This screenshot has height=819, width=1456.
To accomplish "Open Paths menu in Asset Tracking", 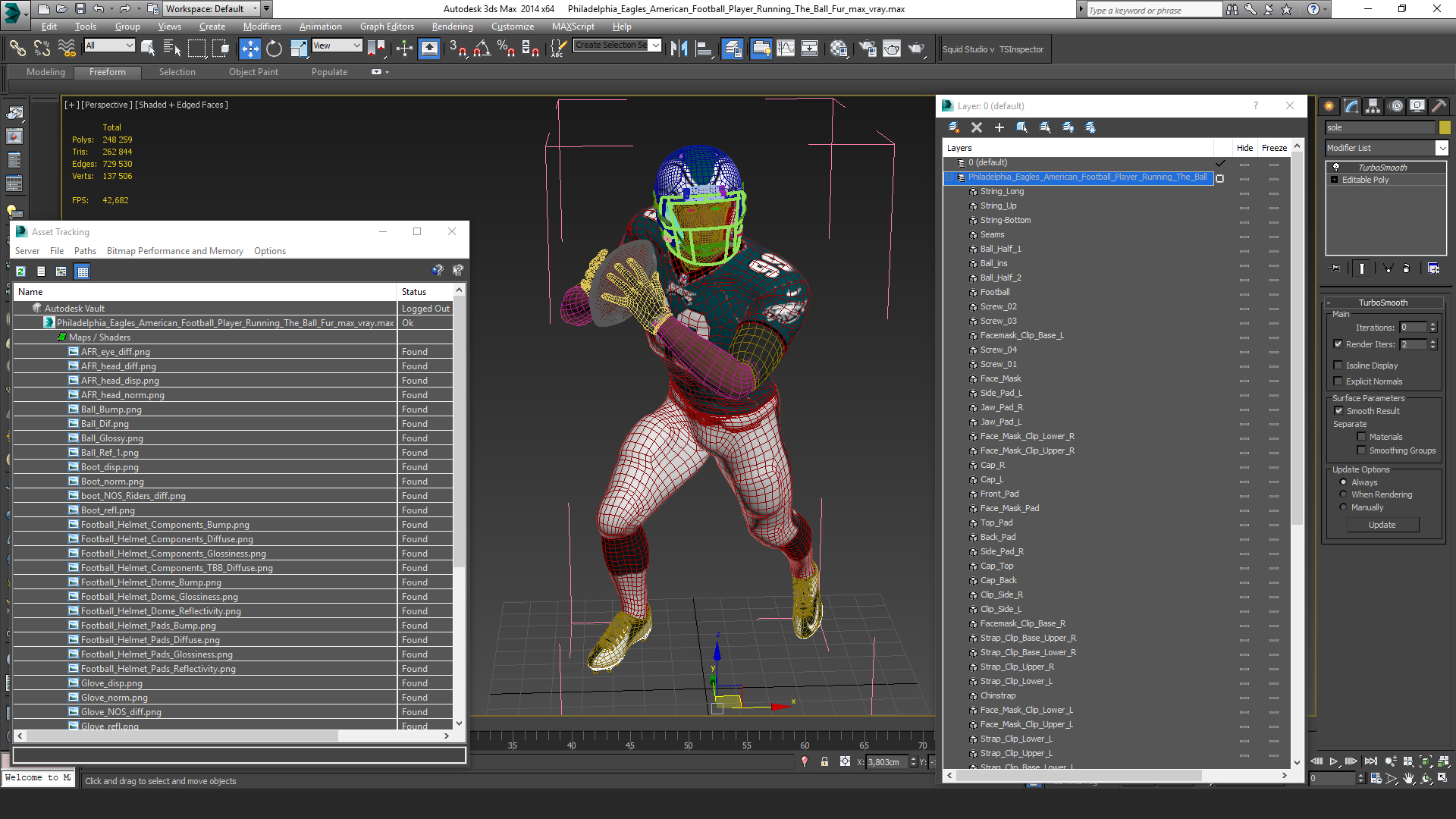I will coord(85,251).
